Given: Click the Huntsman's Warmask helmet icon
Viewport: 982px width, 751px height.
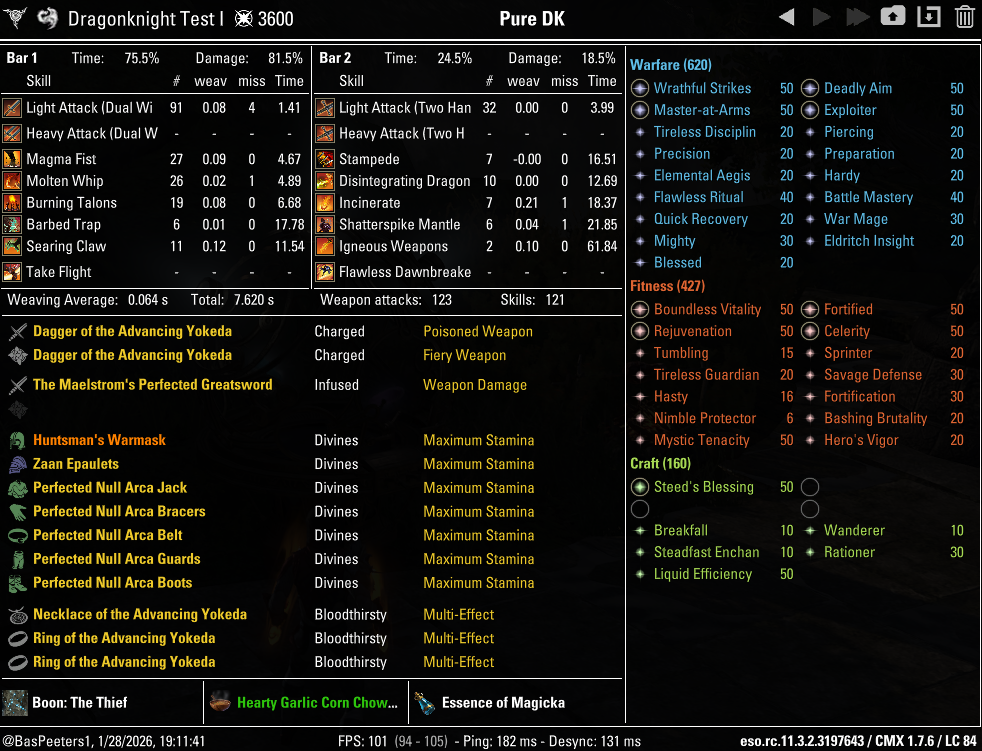Looking at the screenshot, I should [18, 440].
